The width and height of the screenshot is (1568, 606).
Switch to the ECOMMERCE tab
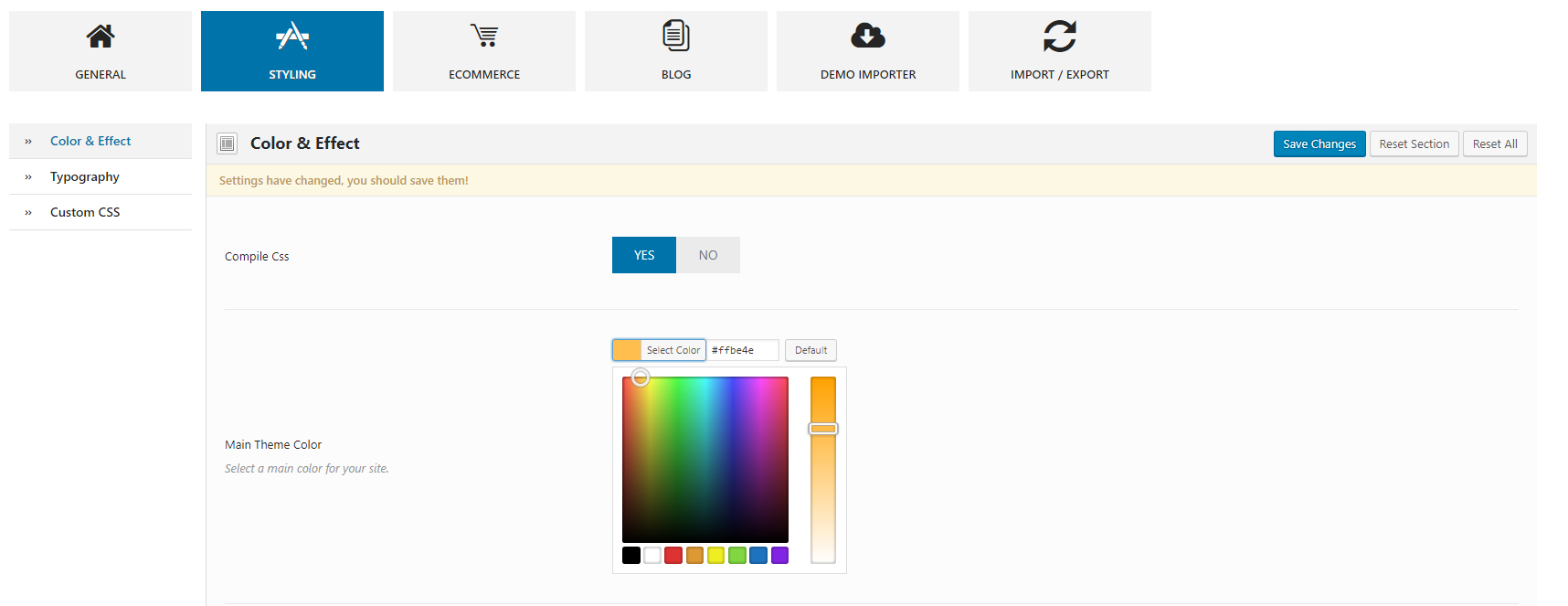[484, 51]
